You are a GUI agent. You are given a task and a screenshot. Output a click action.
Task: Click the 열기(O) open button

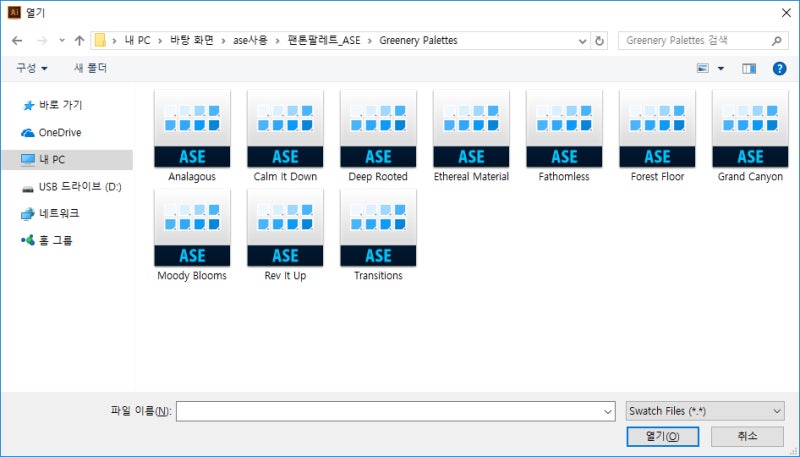[x=663, y=437]
